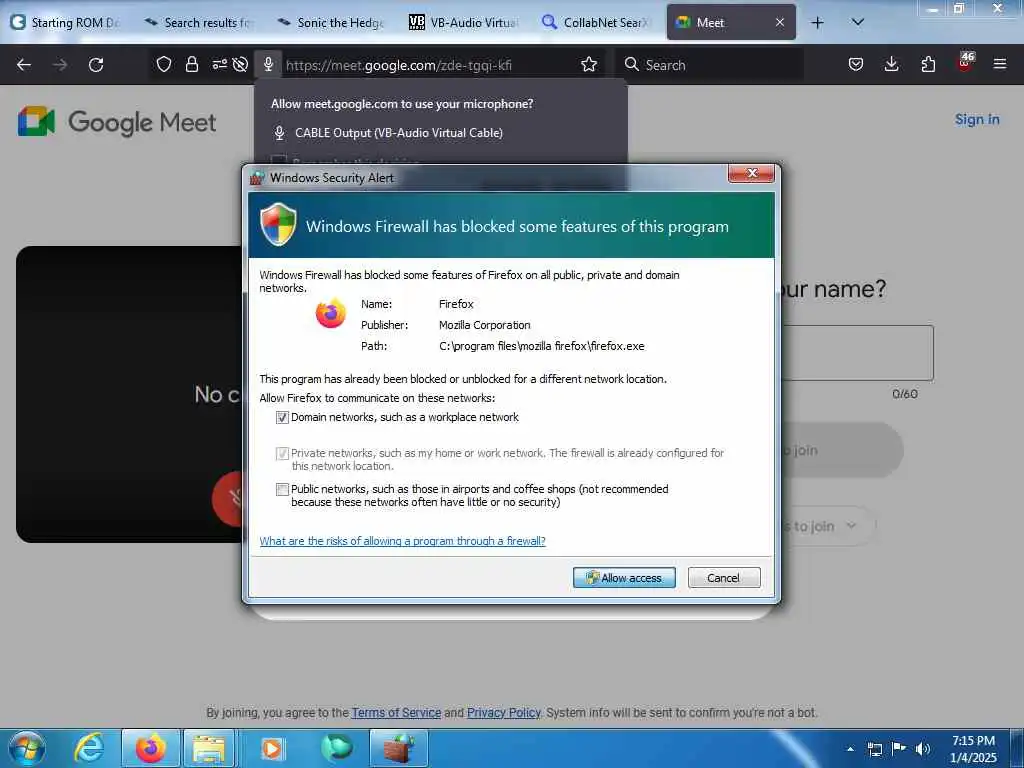Close the Windows Security Alert dialog

[x=751, y=173]
